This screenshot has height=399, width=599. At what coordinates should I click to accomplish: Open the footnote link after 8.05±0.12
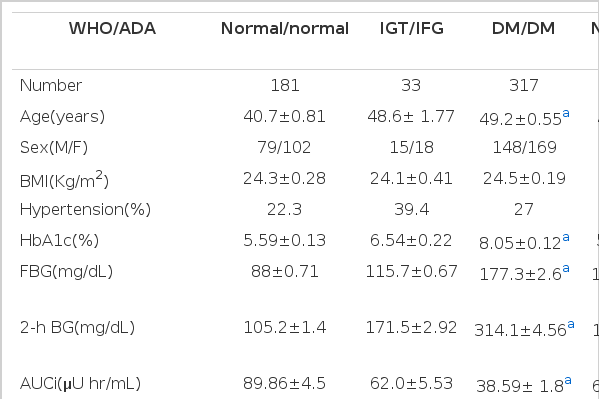click(566, 238)
